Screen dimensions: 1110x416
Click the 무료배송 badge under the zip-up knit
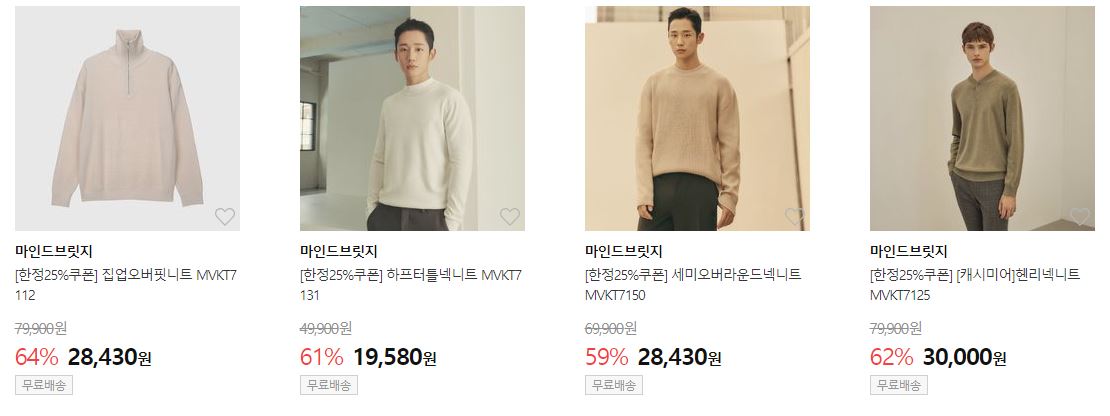(44, 385)
